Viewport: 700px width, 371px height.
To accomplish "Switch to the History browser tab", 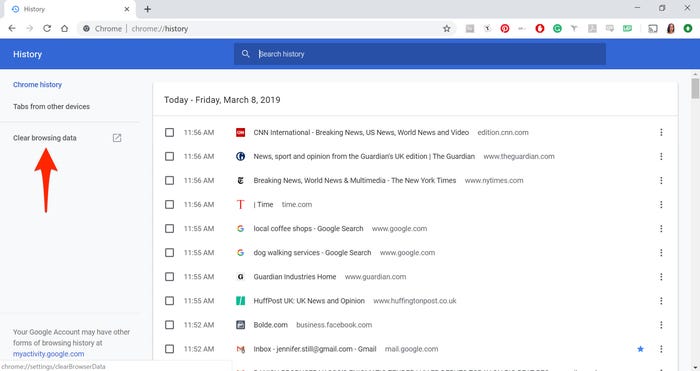I will (x=69, y=9).
